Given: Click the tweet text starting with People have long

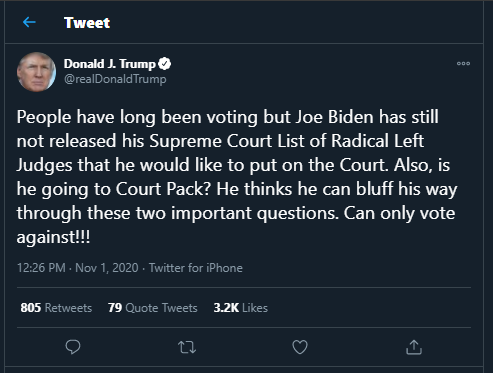Looking at the screenshot, I should click(237, 177).
